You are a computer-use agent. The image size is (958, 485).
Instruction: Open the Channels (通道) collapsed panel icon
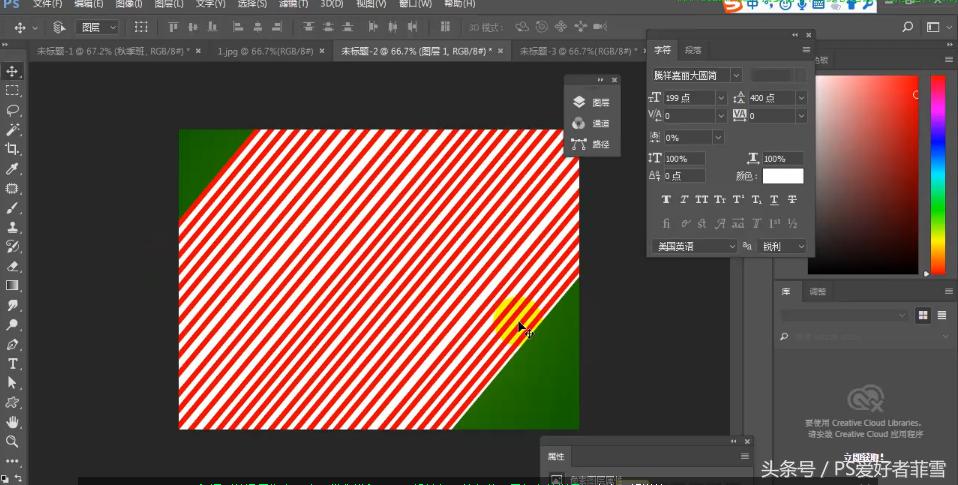pyautogui.click(x=579, y=123)
